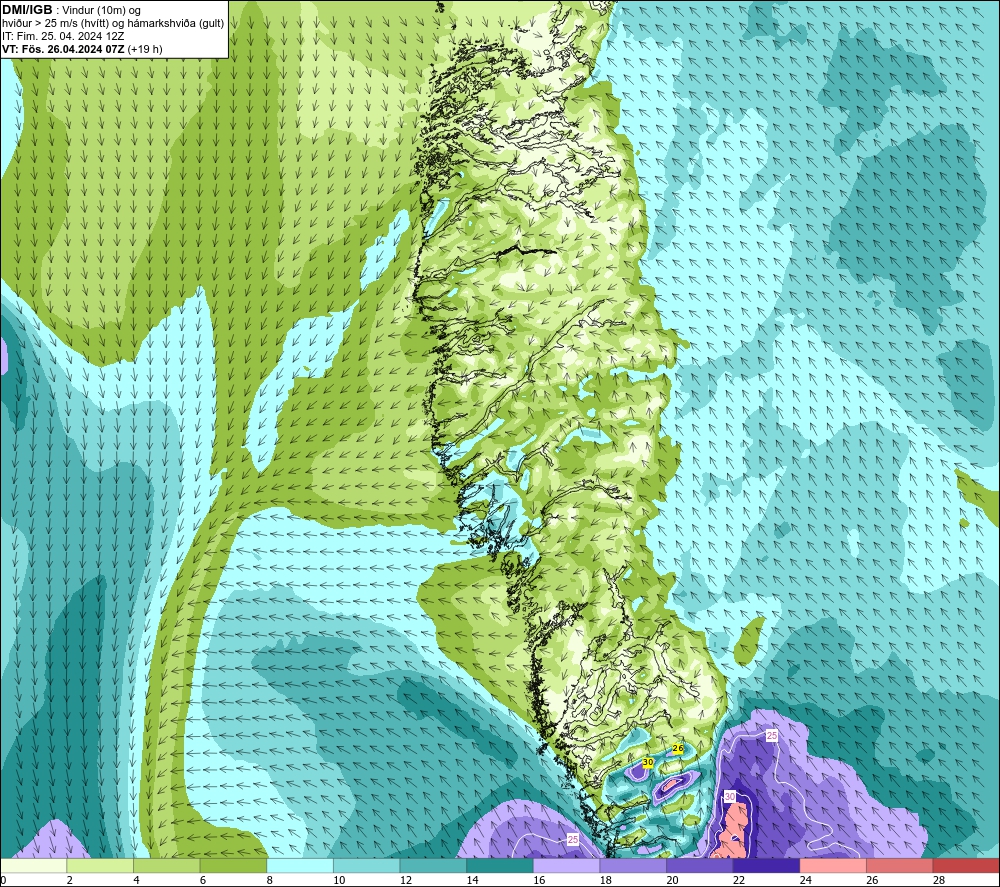Click the yellow-highlighted '30' gust label

pyautogui.click(x=648, y=762)
